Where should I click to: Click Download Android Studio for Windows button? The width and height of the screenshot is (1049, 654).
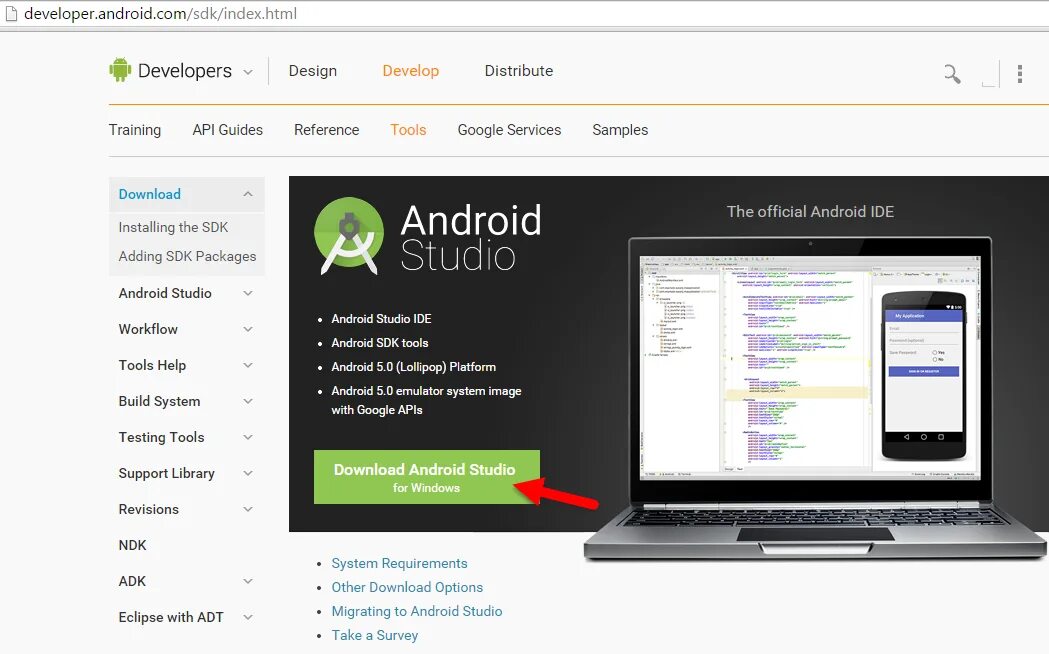tap(426, 477)
